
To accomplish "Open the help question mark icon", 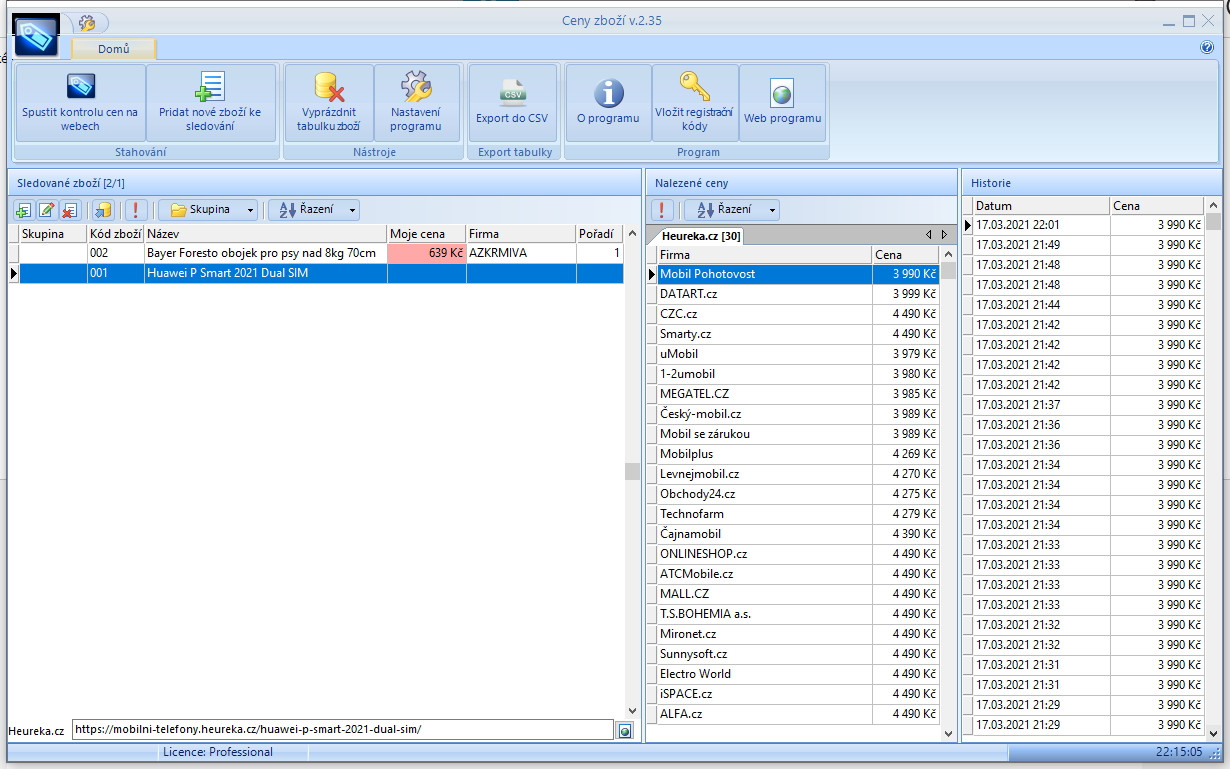I will click(1206, 47).
